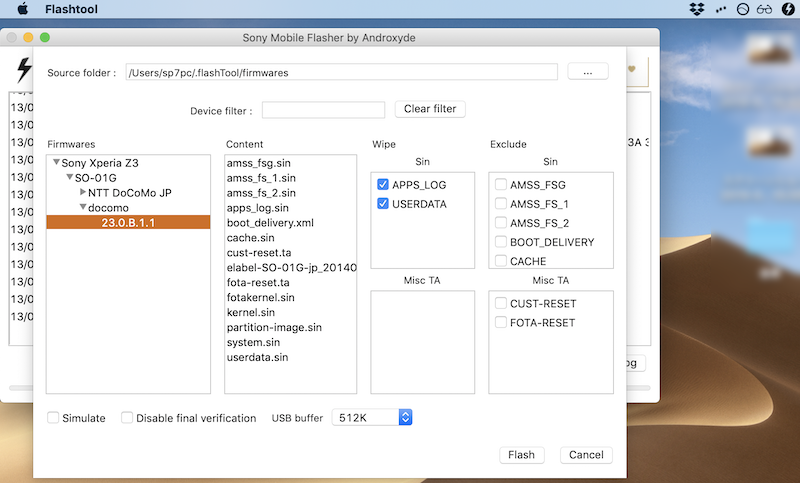This screenshot has height=483, width=800.
Task: Click the three-dots icon in menu bar
Action: 720,9
